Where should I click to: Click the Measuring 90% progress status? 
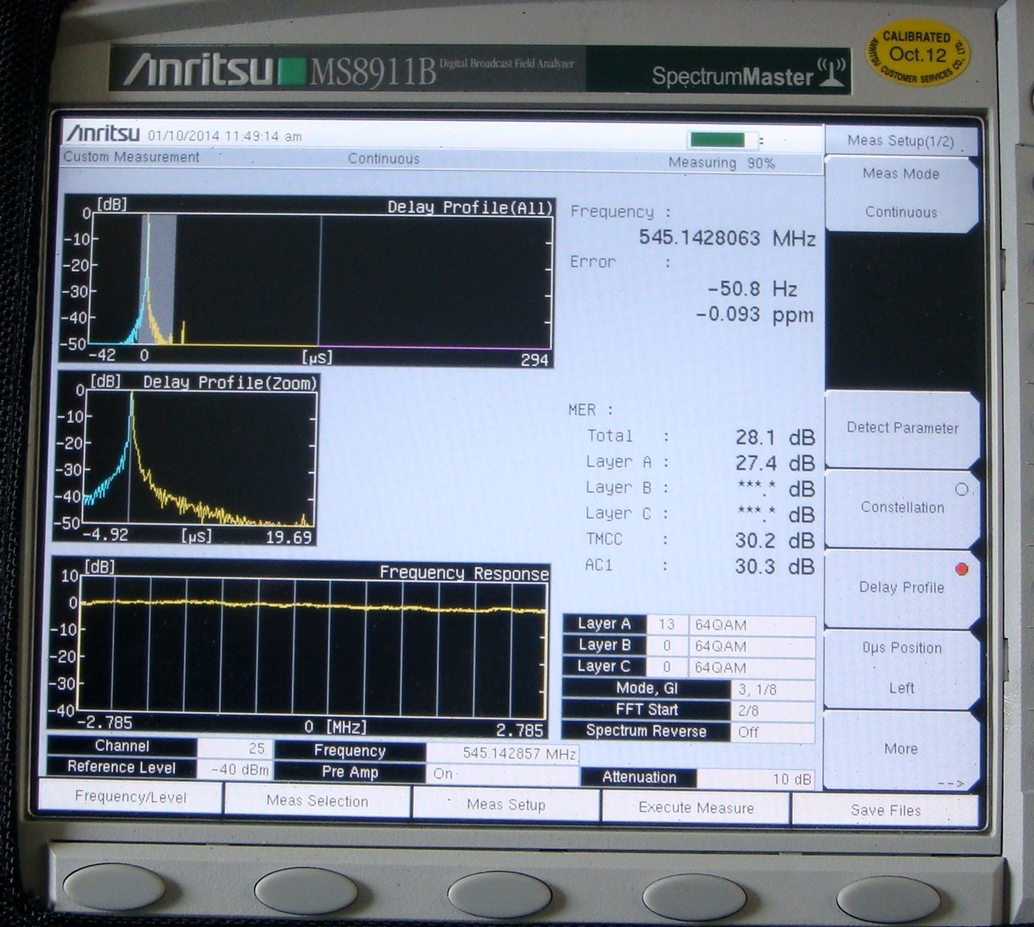721,163
